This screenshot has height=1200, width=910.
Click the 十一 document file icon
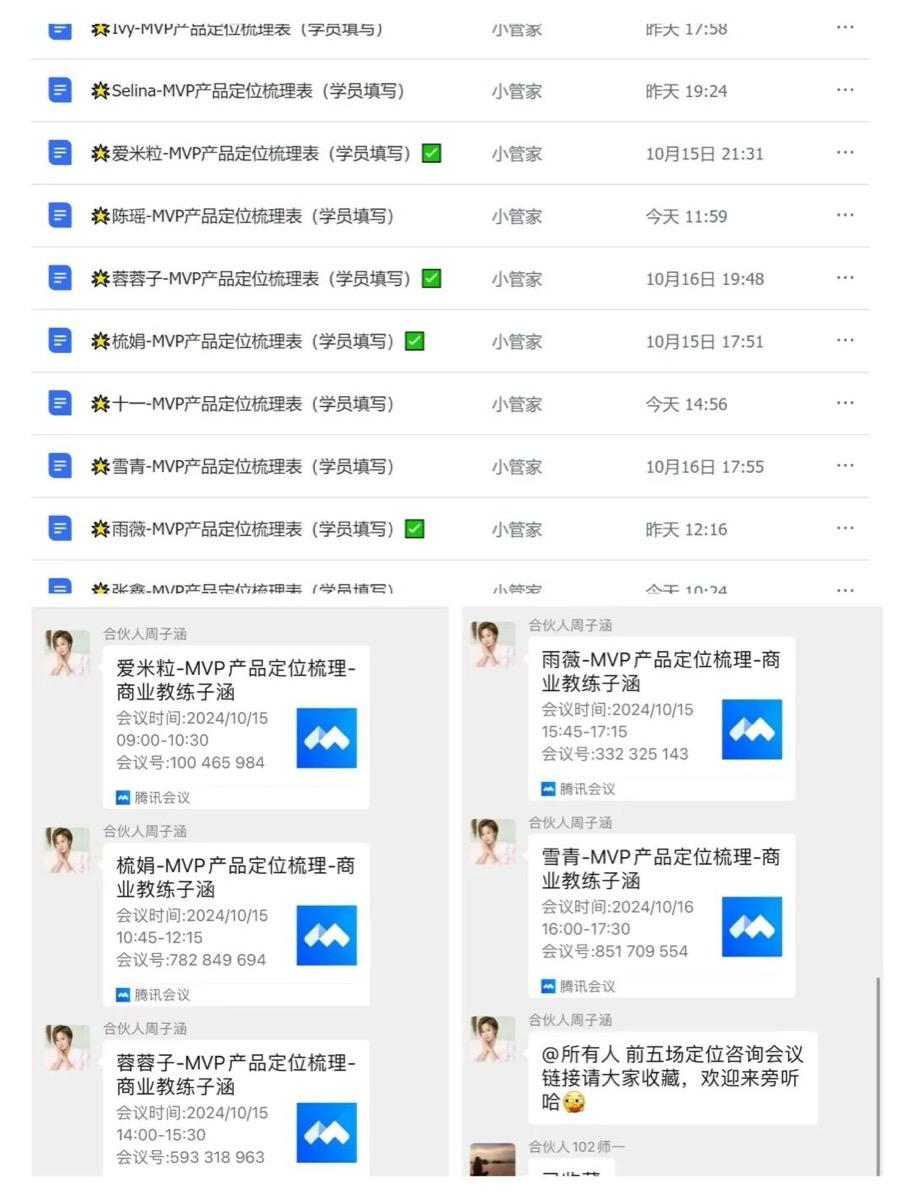tap(60, 404)
